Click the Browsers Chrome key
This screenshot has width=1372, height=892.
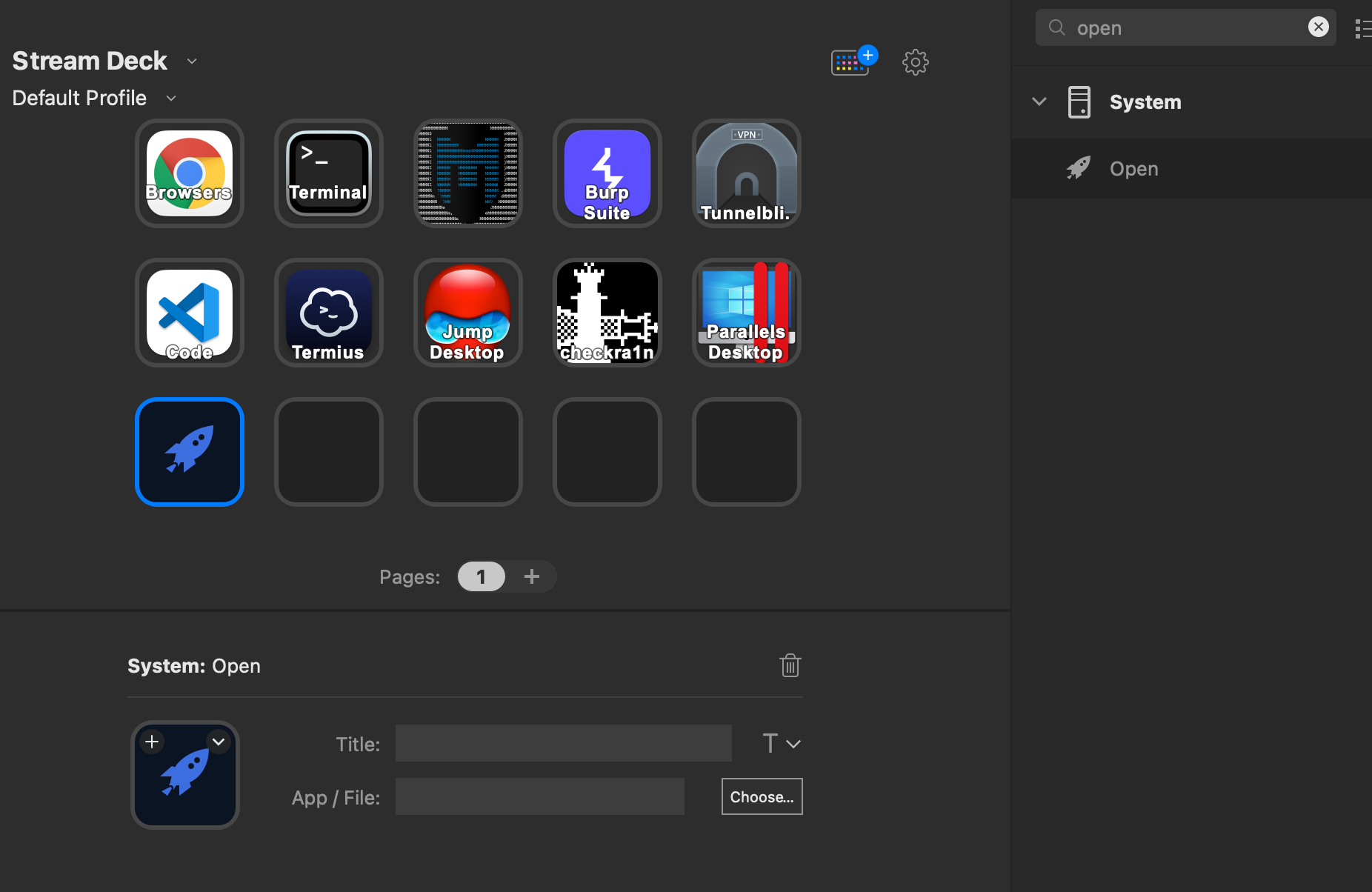(x=190, y=173)
